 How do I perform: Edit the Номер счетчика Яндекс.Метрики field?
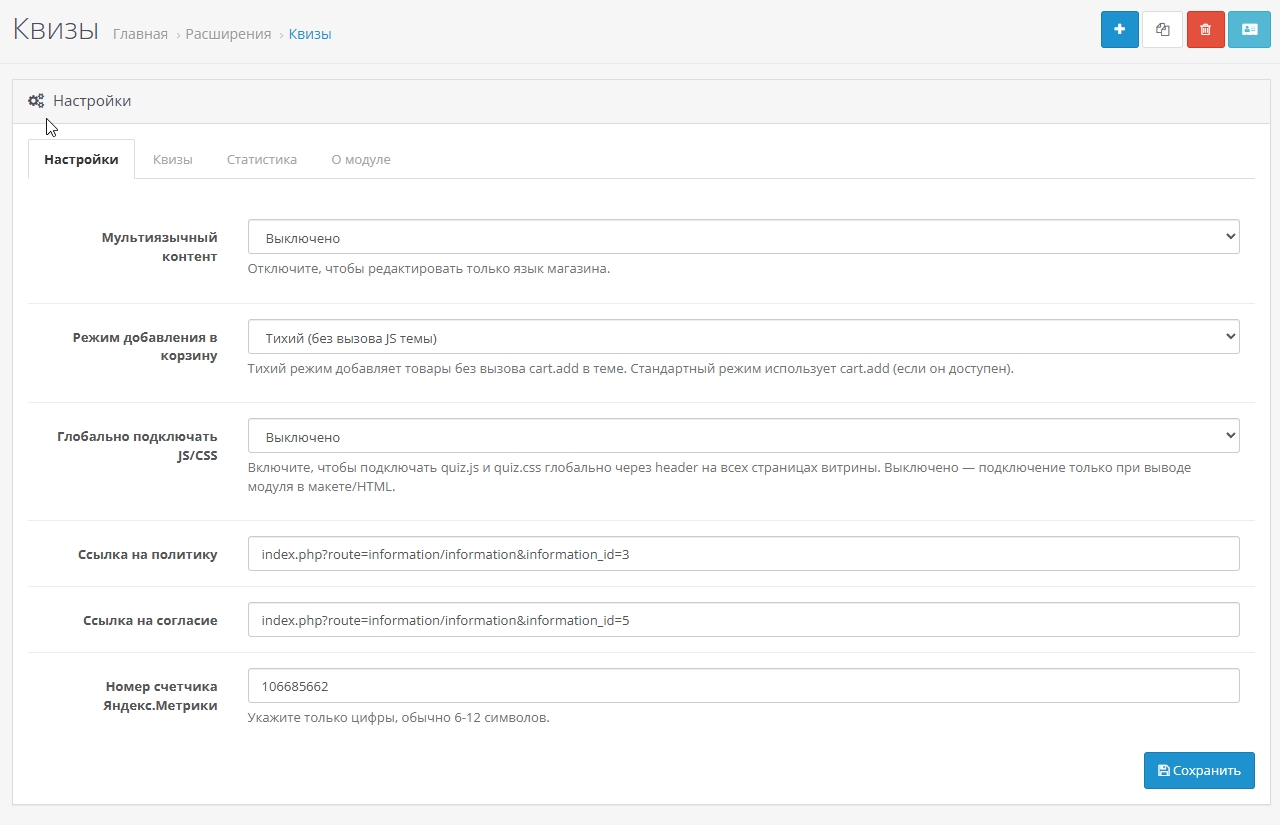point(743,686)
